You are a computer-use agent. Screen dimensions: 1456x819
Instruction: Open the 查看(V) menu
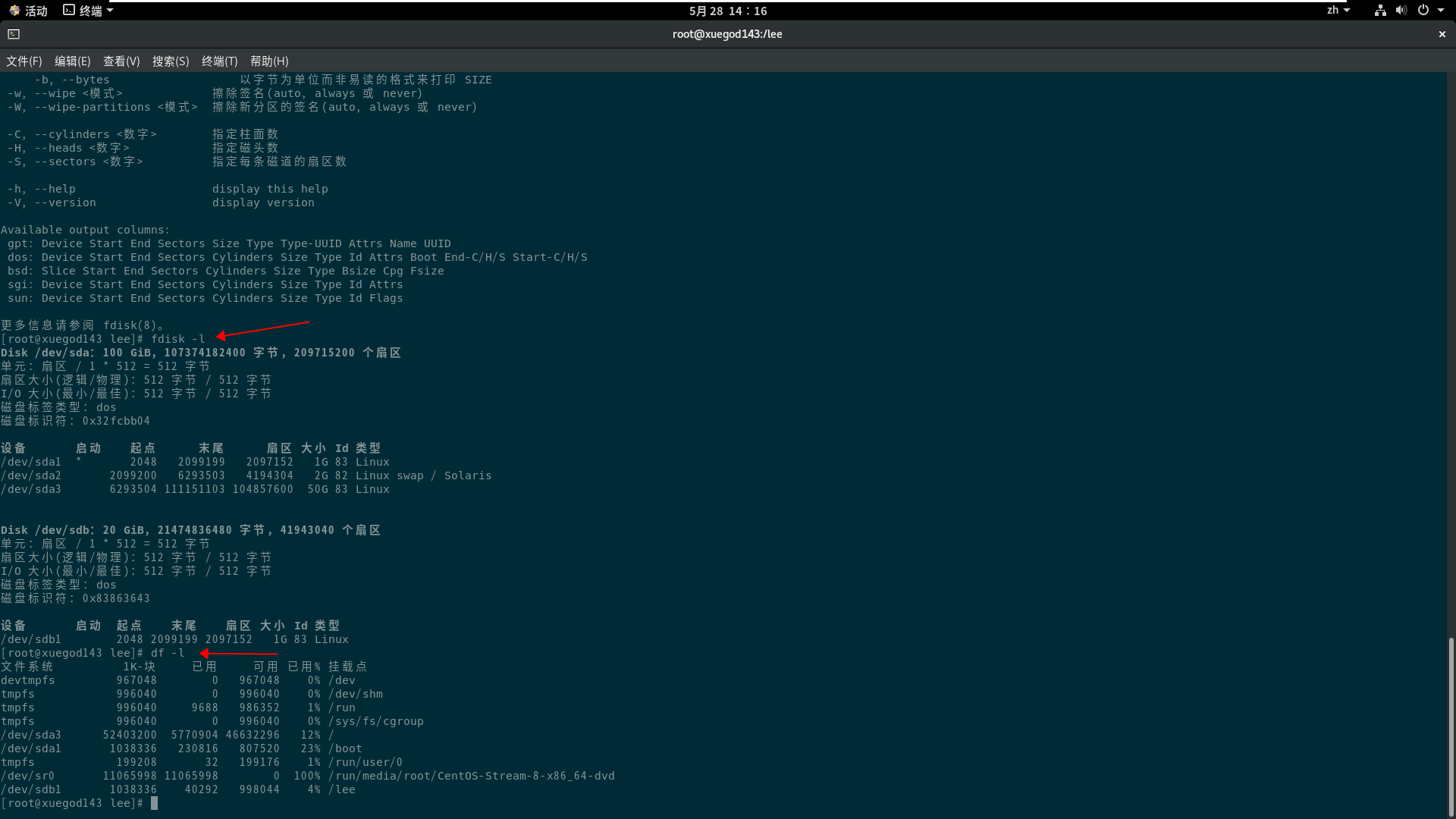[121, 61]
